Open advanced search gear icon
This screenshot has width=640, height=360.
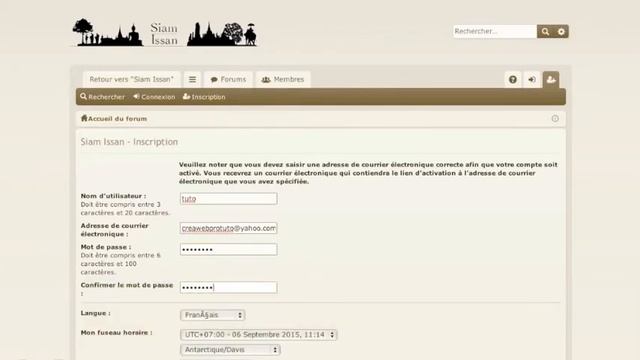[x=561, y=31]
